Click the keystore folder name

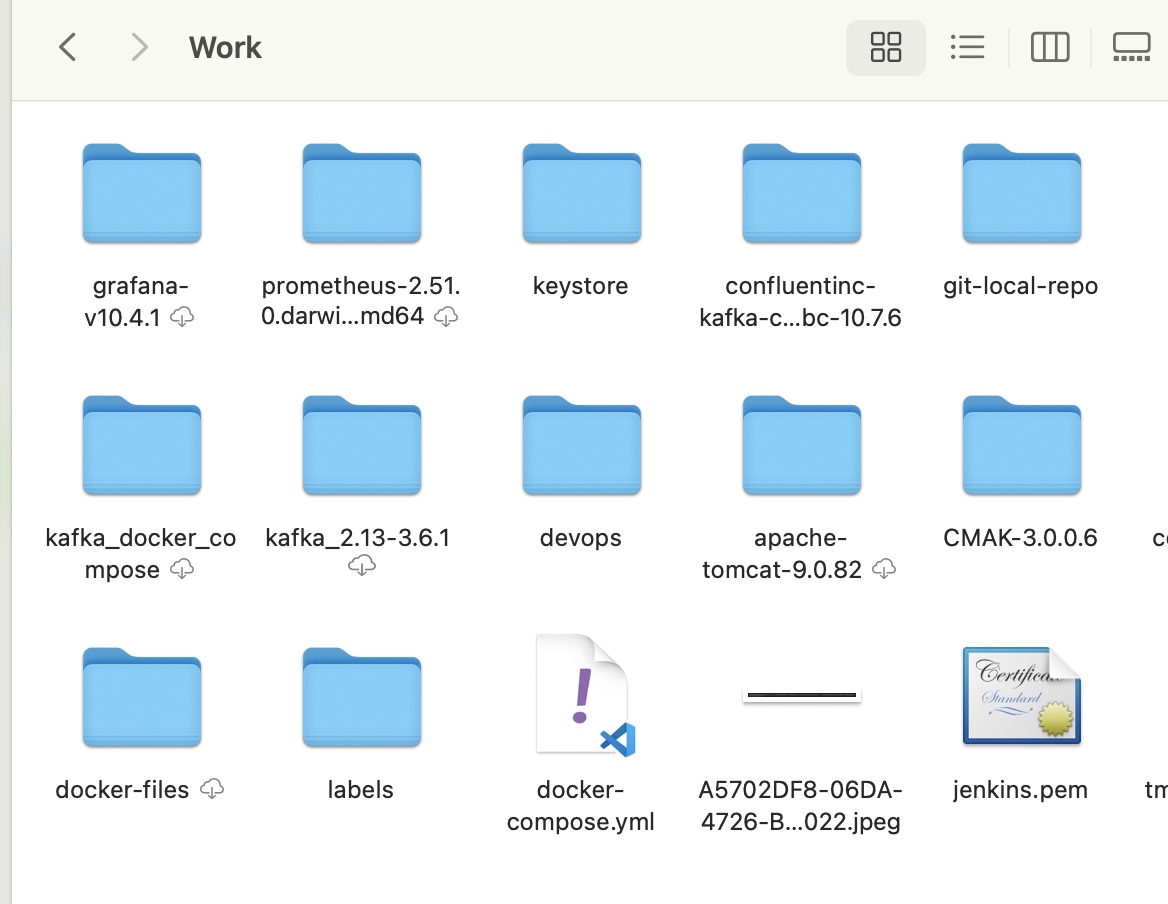click(580, 286)
